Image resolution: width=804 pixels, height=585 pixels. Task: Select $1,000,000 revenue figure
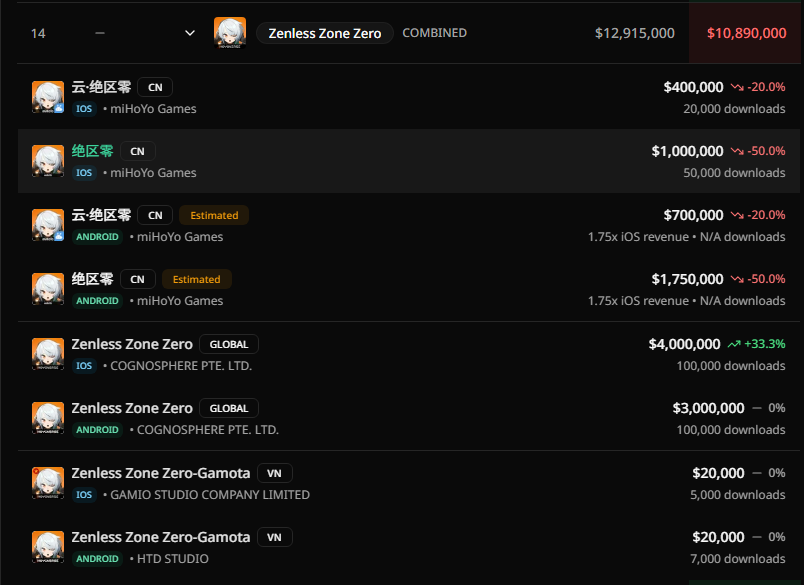[687, 151]
